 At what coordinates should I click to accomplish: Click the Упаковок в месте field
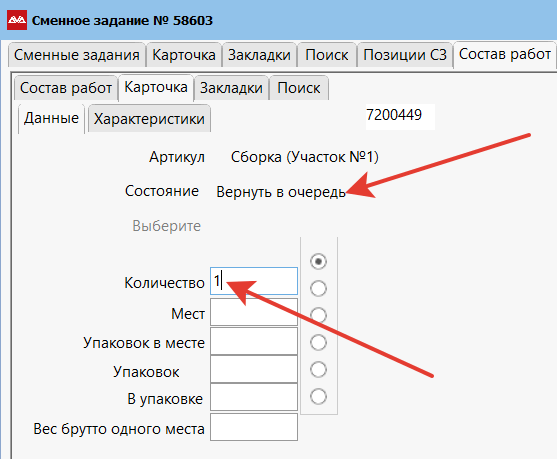[254, 341]
